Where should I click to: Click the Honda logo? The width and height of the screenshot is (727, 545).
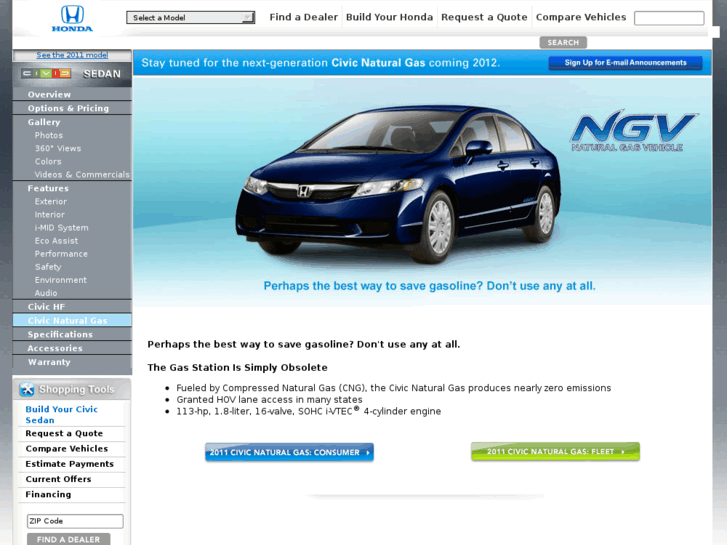(72, 19)
